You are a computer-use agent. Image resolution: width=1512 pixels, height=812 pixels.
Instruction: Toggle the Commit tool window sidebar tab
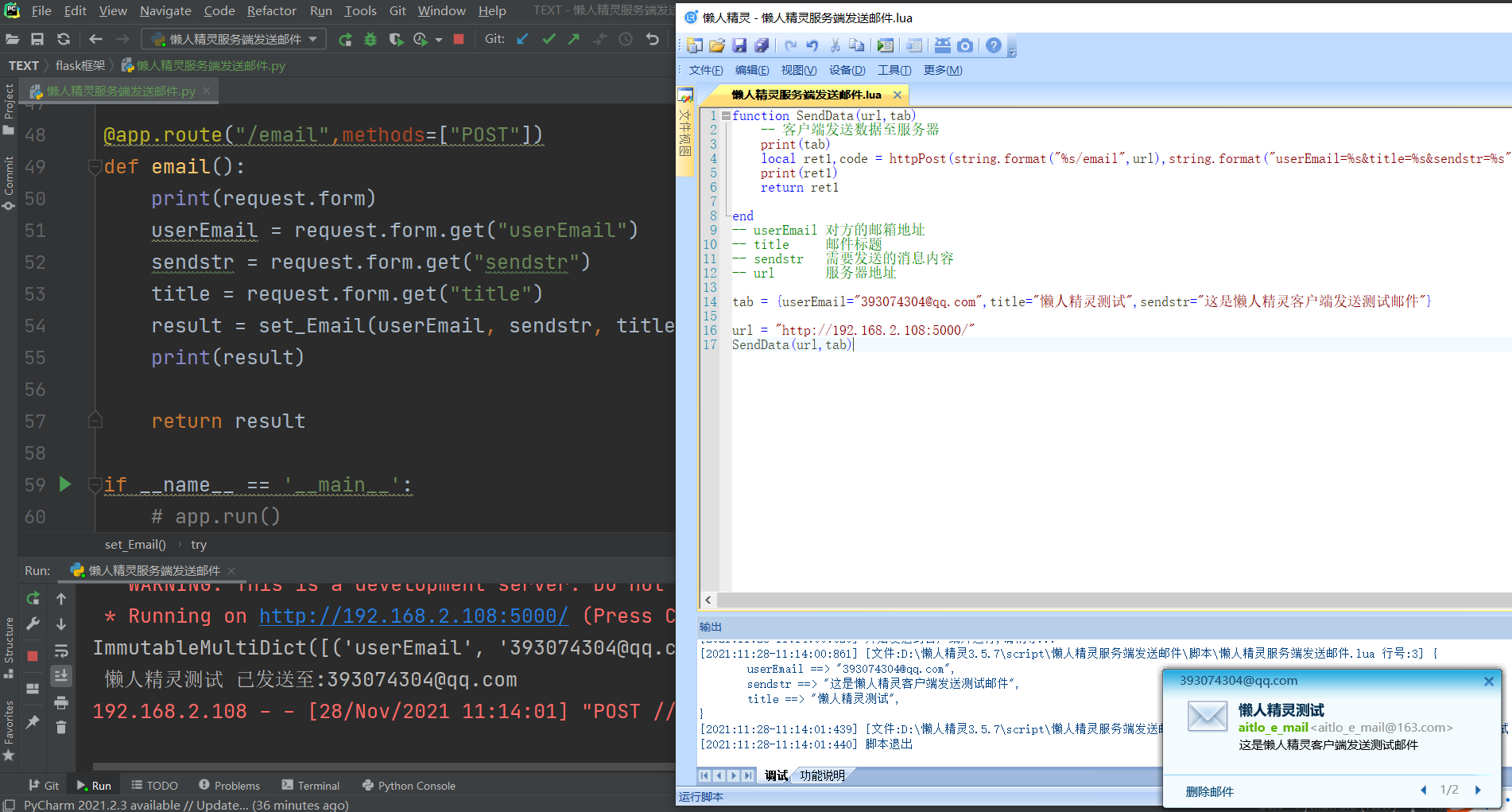pos(9,184)
